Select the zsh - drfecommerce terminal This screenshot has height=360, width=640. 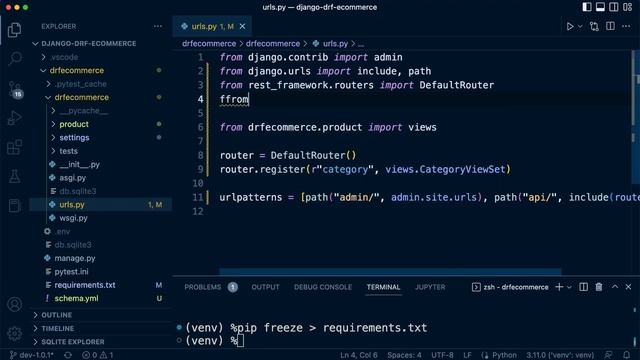(x=510, y=287)
